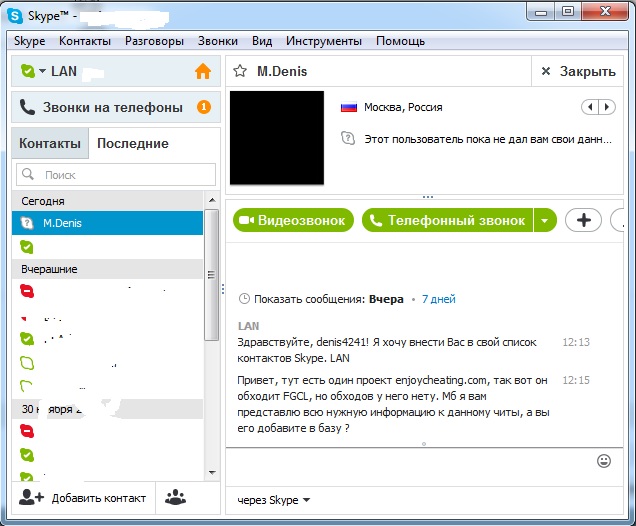Click the scroll down arrow of contact list
The height and width of the screenshot is (526, 636).
(x=212, y=472)
